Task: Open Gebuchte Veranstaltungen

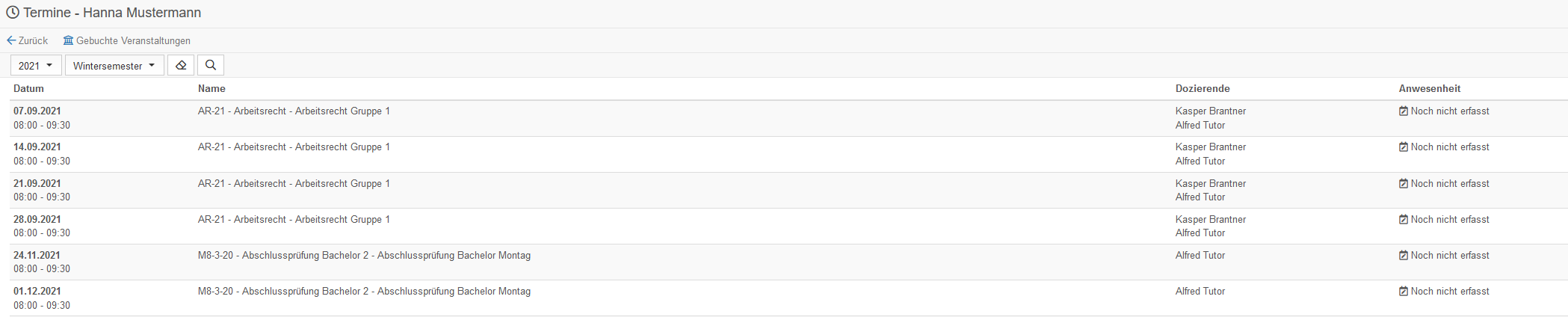Action: point(126,40)
